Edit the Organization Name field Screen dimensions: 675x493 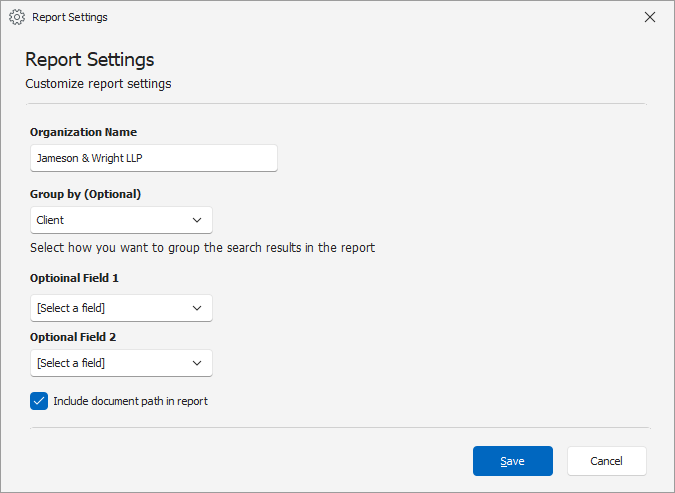[154, 158]
